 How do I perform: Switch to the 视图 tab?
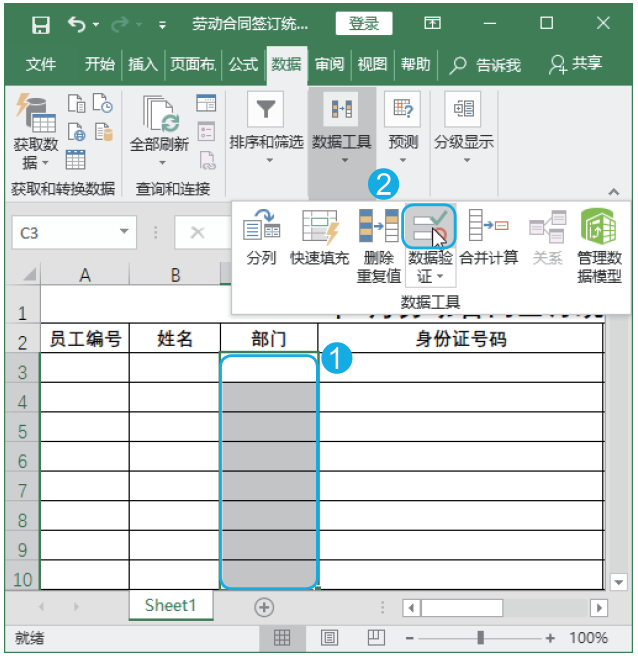pos(372,64)
